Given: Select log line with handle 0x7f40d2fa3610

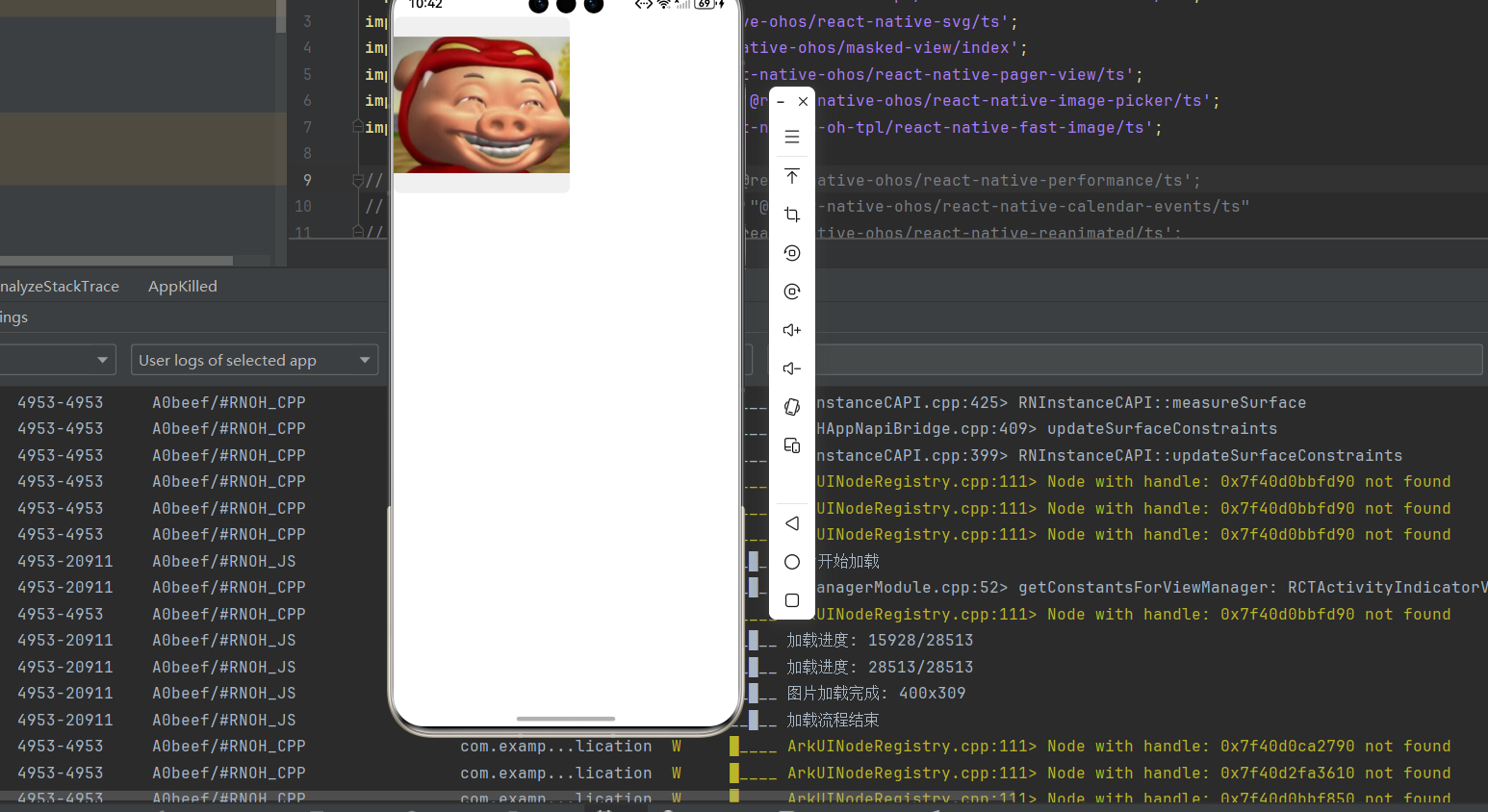Looking at the screenshot, I should coord(1118,773).
